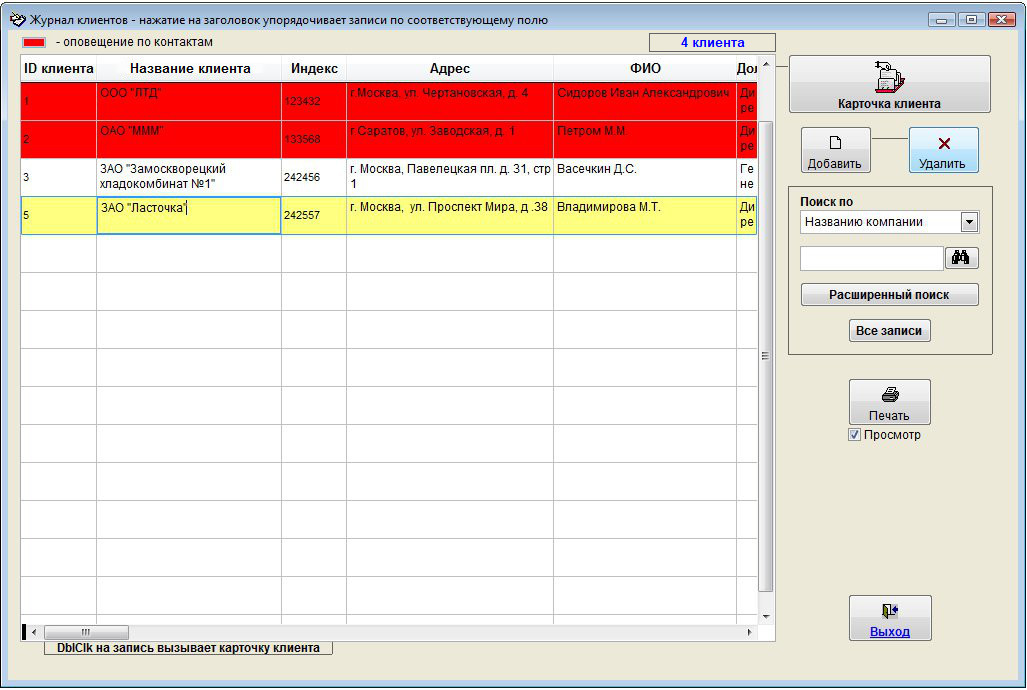1027x690 pixels.
Task: Expand the Поиск по dropdown arrow
Action: click(969, 222)
